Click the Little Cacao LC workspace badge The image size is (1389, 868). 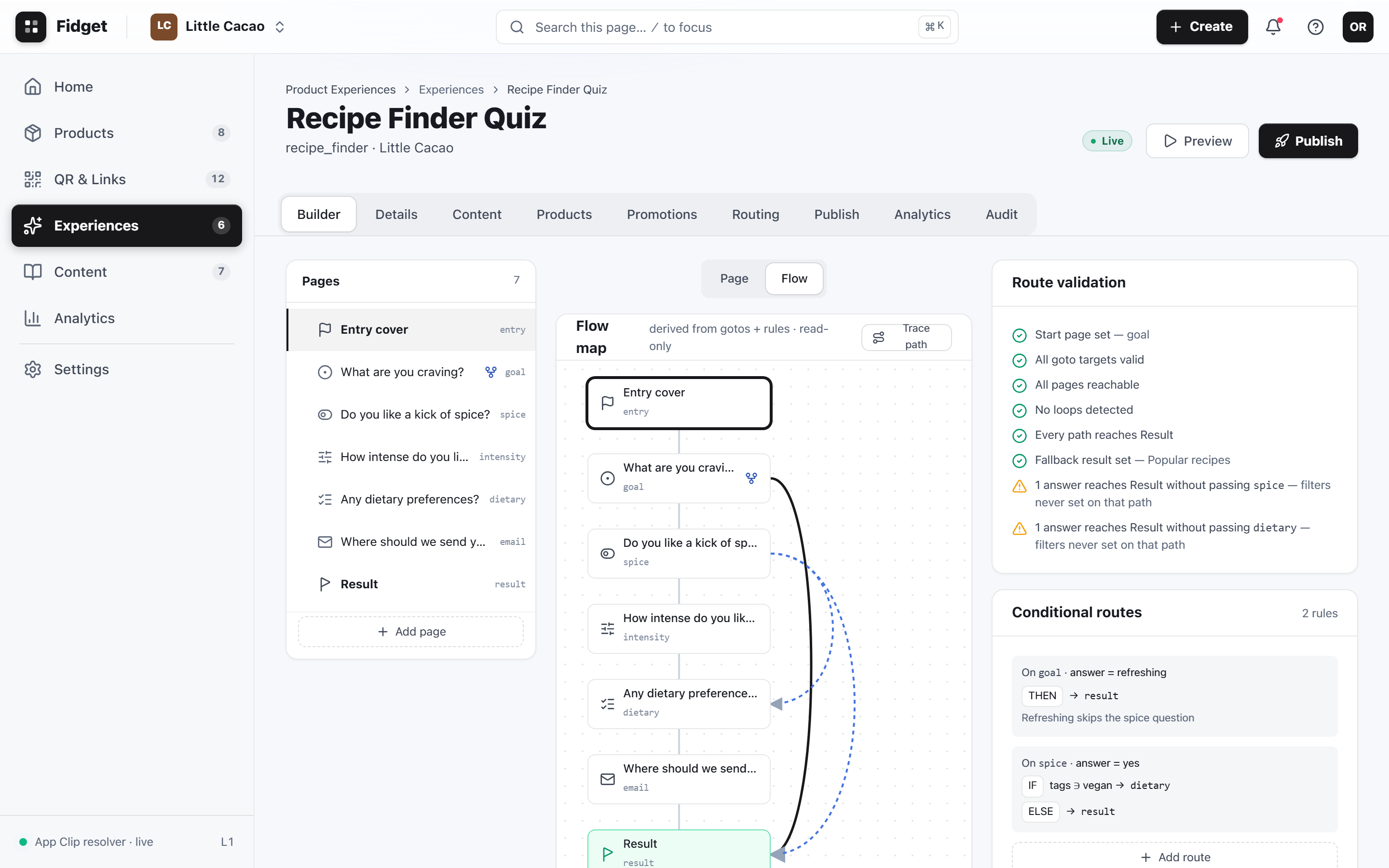coord(163,27)
